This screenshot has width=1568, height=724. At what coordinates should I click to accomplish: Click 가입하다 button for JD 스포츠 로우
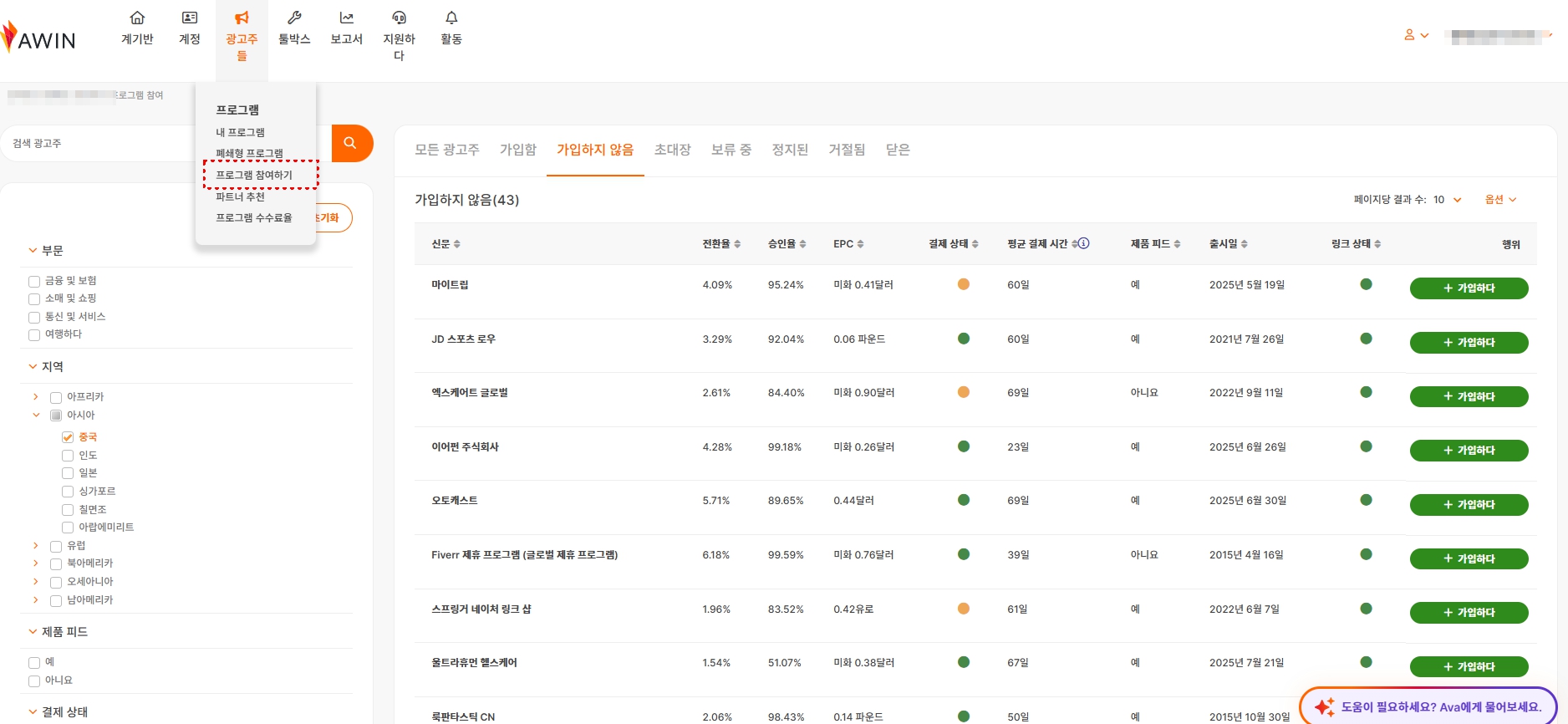point(1469,343)
